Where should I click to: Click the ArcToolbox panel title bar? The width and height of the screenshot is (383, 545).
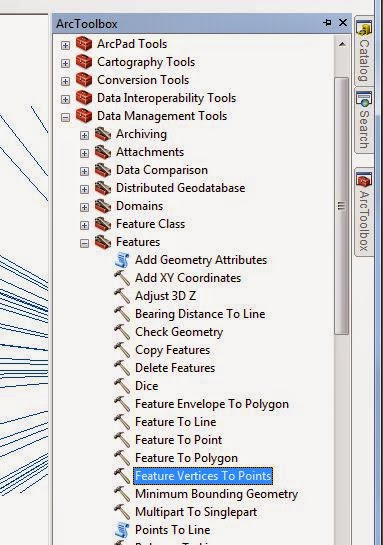pyautogui.click(x=202, y=23)
